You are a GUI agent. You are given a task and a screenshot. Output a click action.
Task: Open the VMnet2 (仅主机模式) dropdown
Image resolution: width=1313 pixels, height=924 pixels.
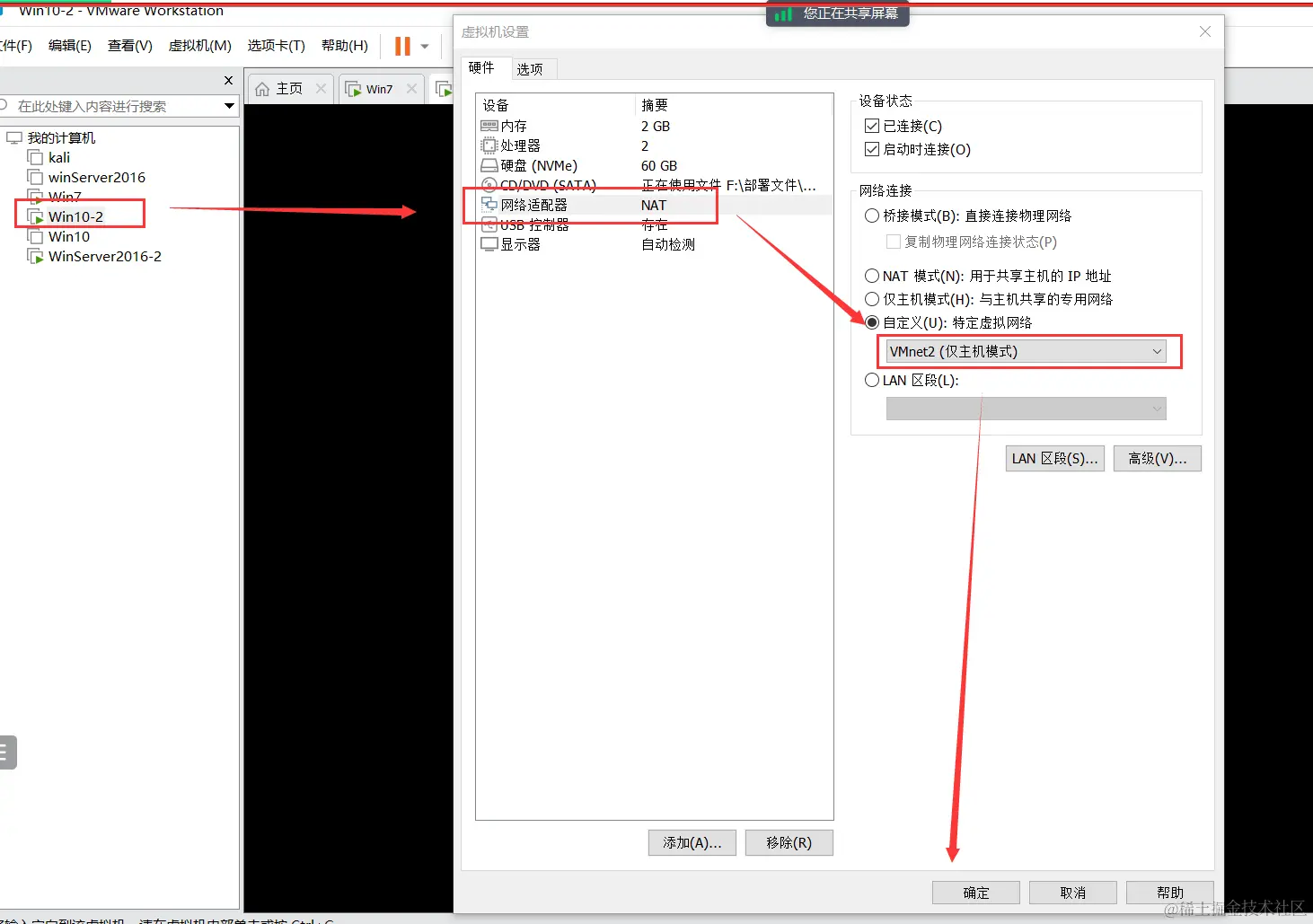pyautogui.click(x=1156, y=351)
